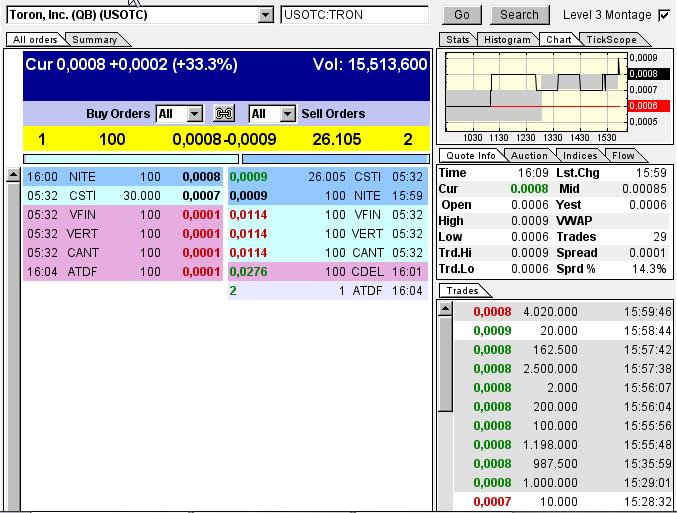Select the Quote Info tab
The height and width of the screenshot is (513, 677).
(x=471, y=155)
